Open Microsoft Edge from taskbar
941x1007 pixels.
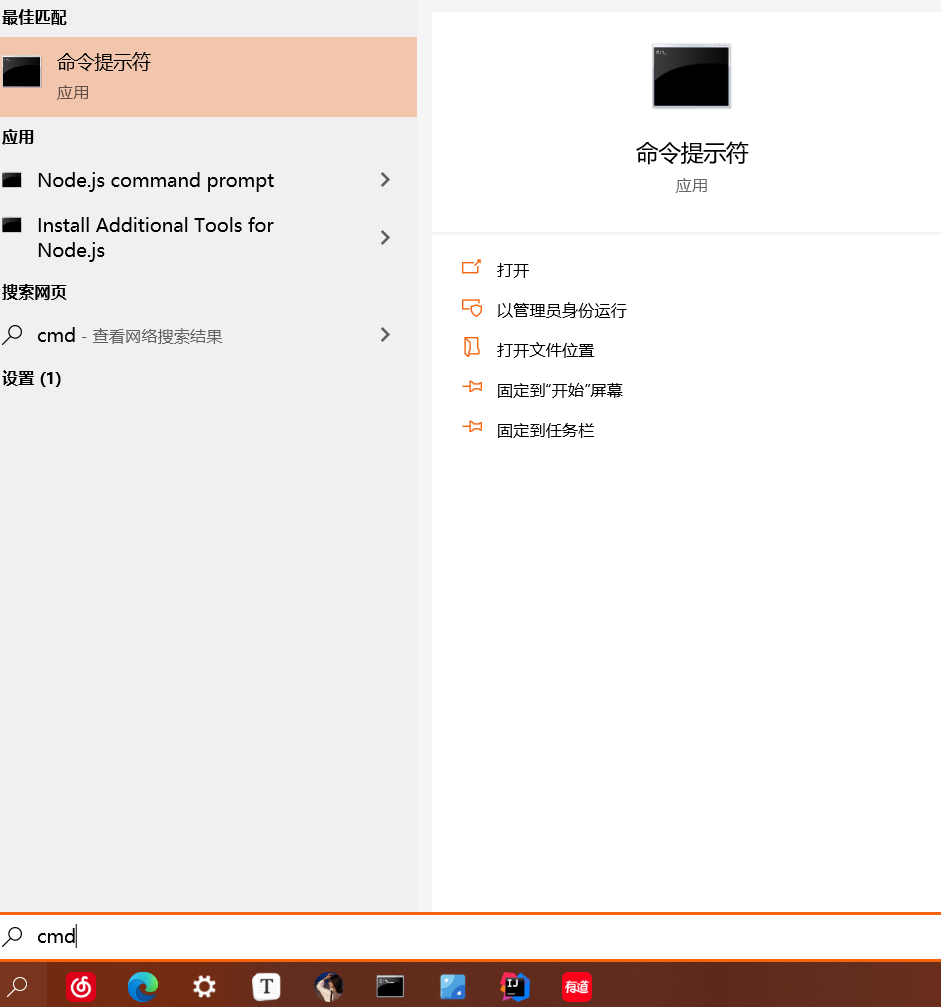[143, 986]
